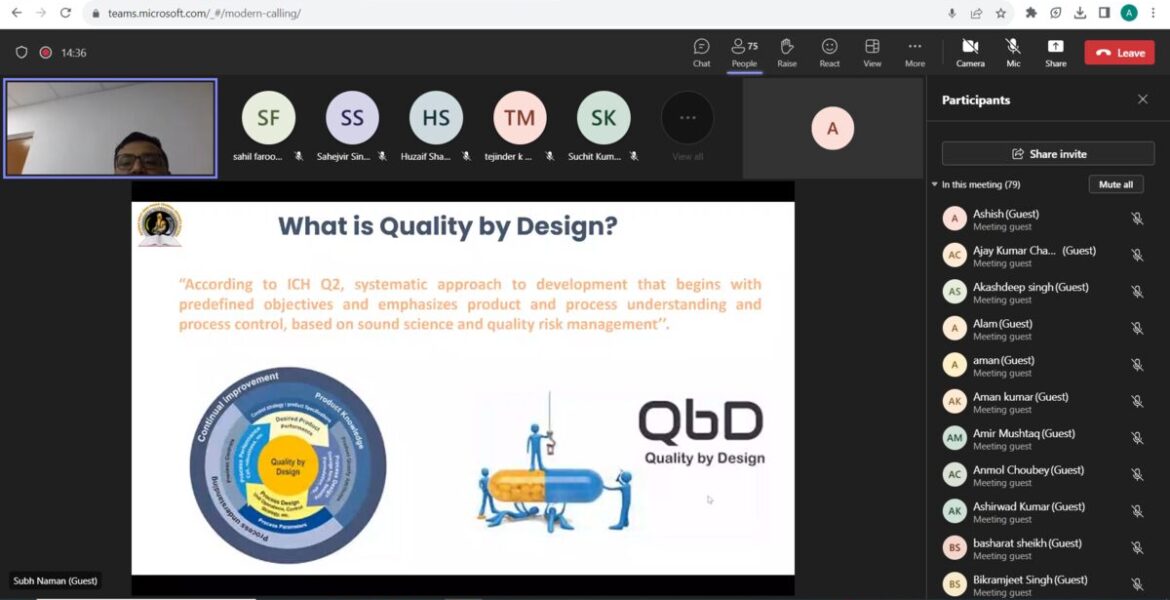Click mic icon next to Ashish (Guest)

tap(1137, 219)
